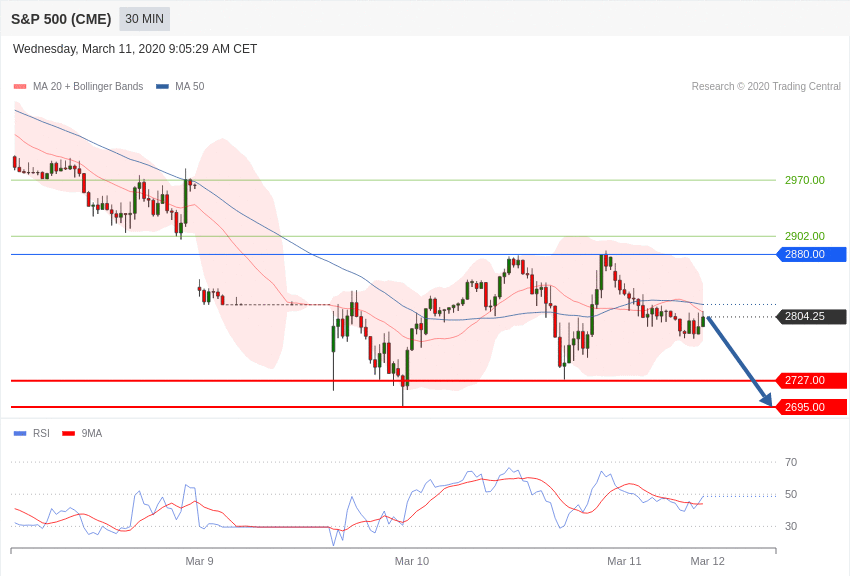The height and width of the screenshot is (576, 850).
Task: Click the Research © 2020 Trading Central credit
Action: click(766, 86)
